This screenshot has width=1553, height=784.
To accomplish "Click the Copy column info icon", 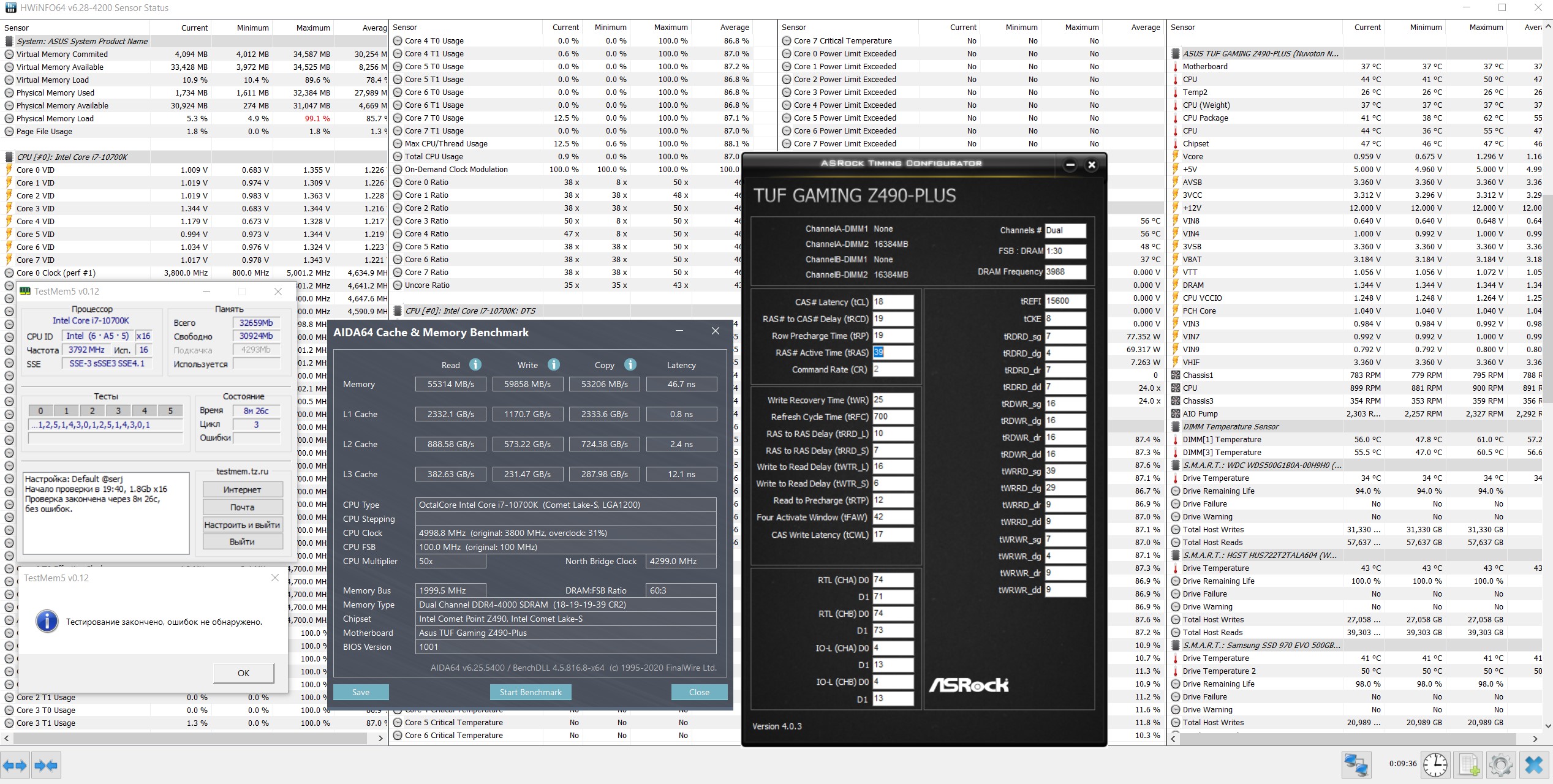I will pyautogui.click(x=630, y=364).
